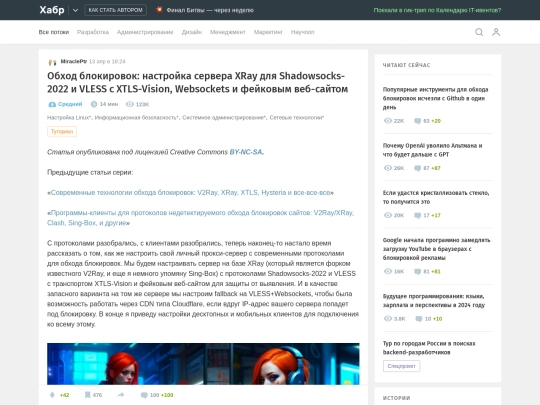540x405 pixels.
Task: Open the Календарь IT-ивентов promo link
Action: pyautogui.click(x=437, y=10)
